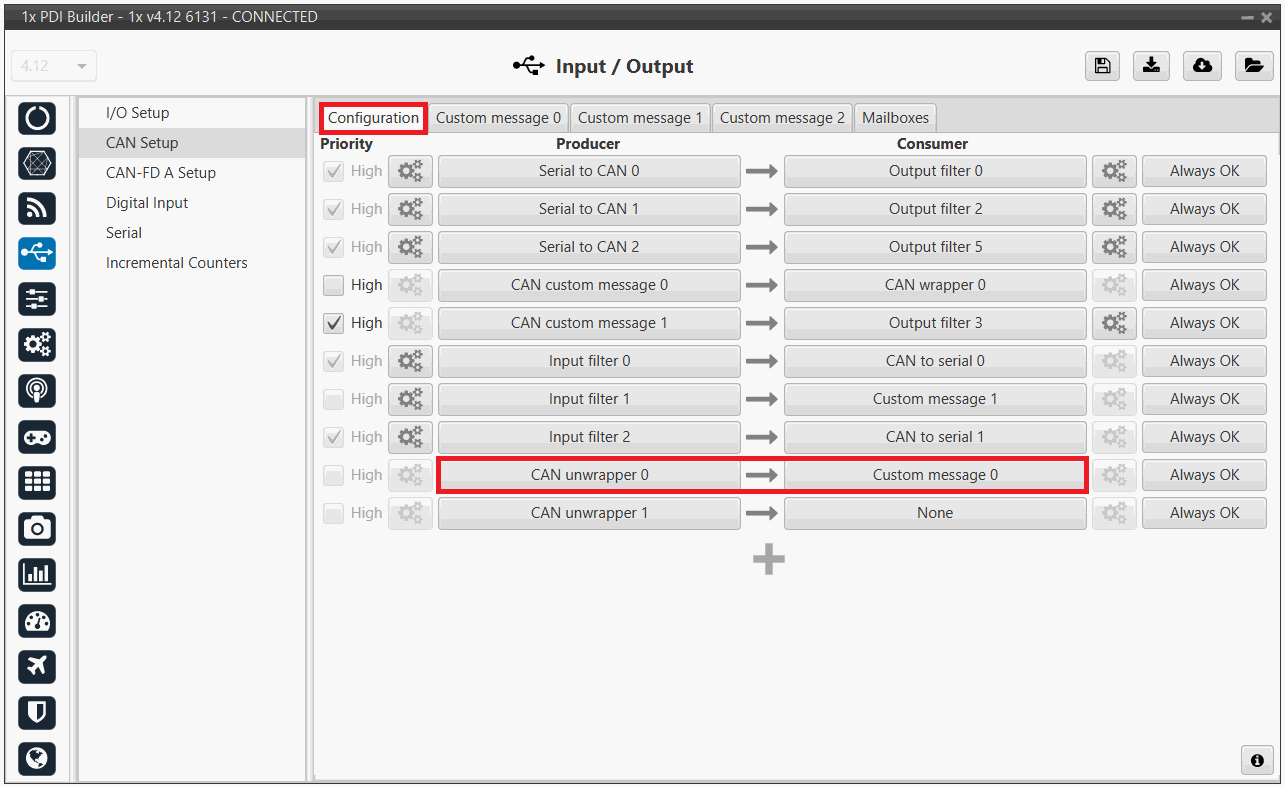Select Digital Input in the side list

tap(147, 203)
